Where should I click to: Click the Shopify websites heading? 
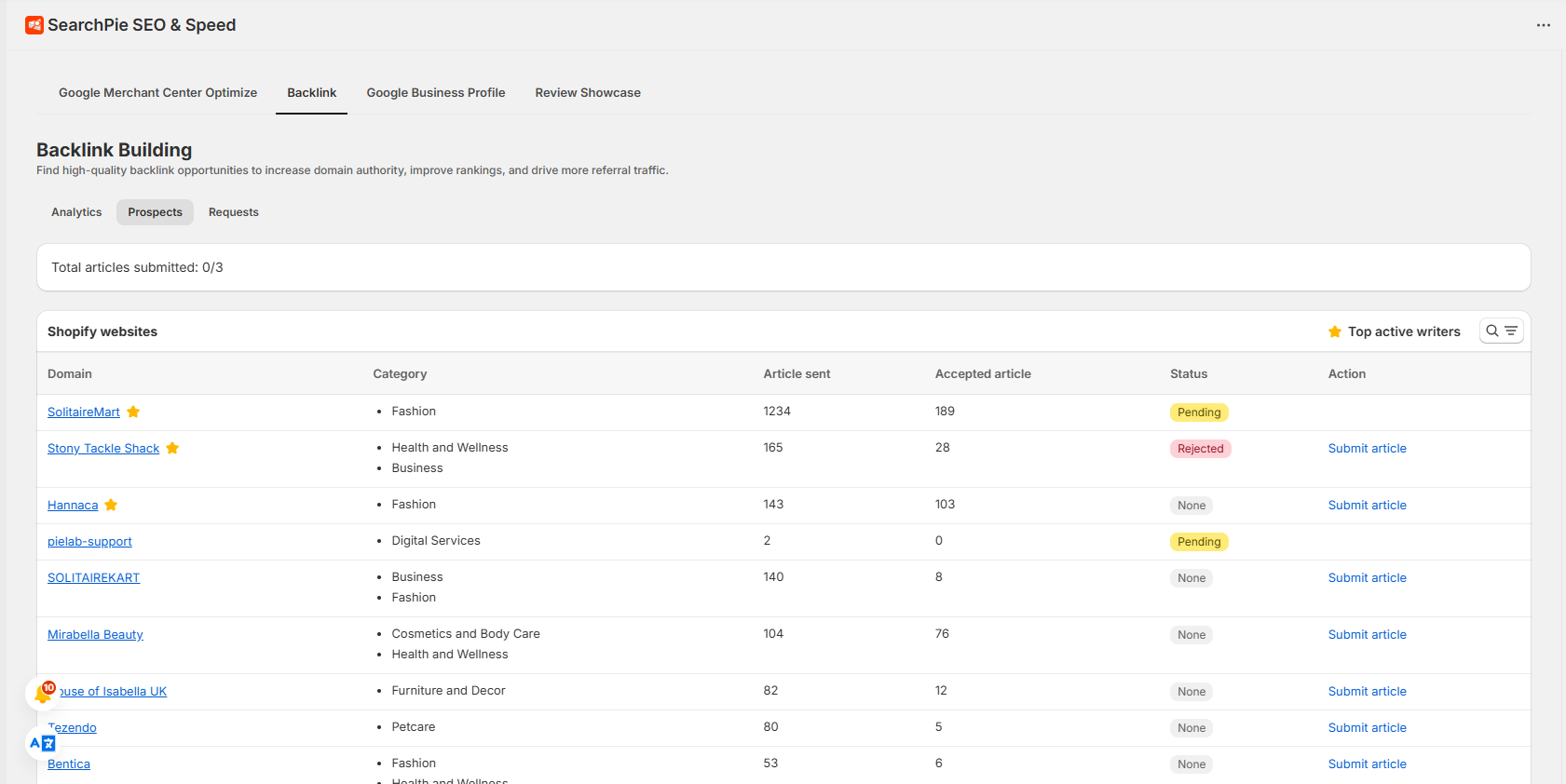[102, 331]
